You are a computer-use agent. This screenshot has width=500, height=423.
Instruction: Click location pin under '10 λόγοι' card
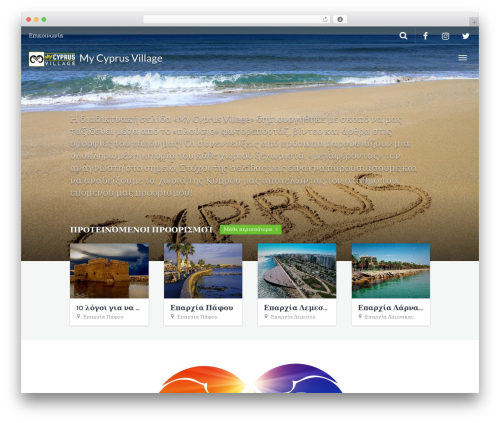coord(78,316)
